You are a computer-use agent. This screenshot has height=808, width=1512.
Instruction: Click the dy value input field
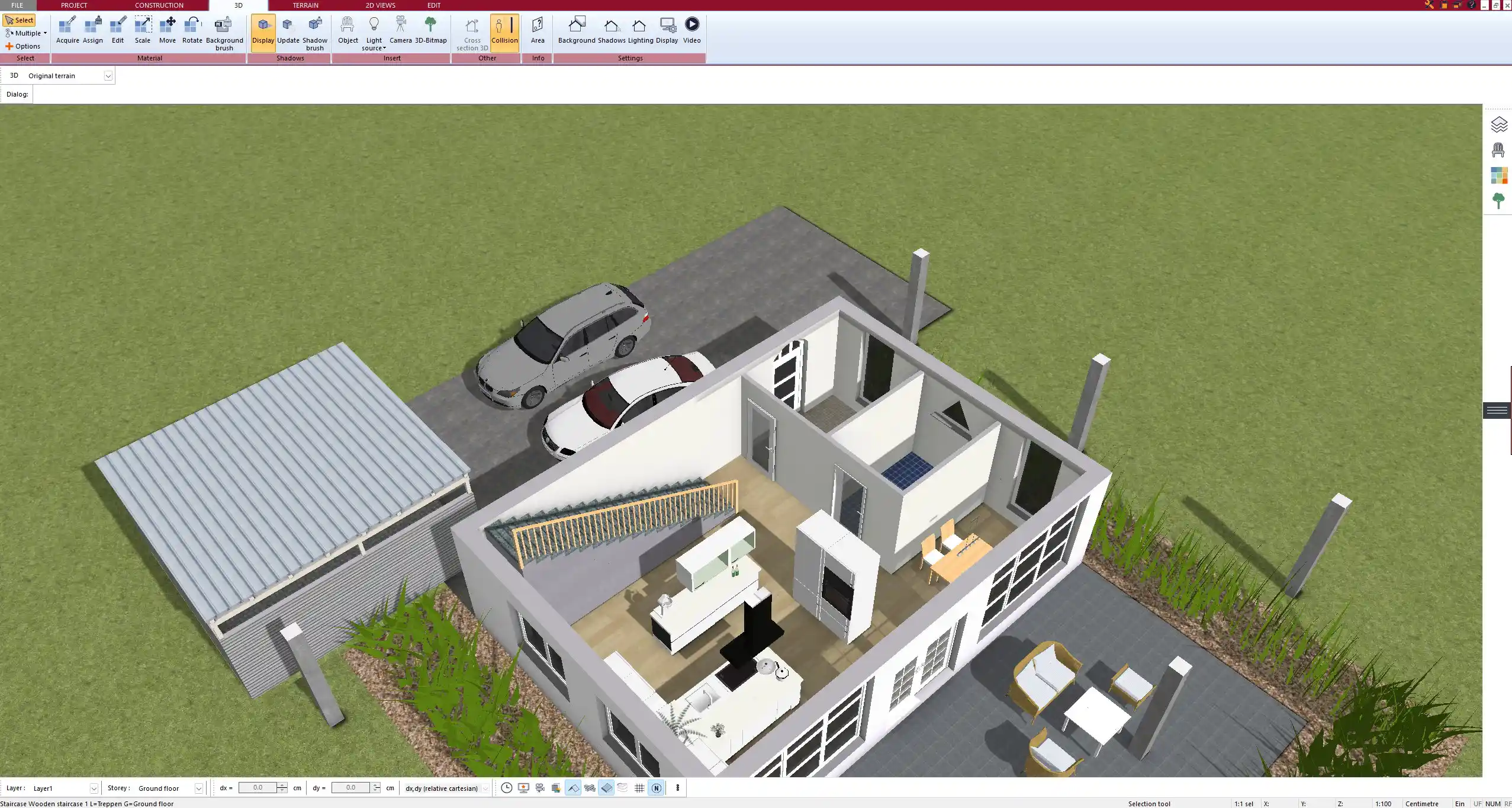[350, 788]
